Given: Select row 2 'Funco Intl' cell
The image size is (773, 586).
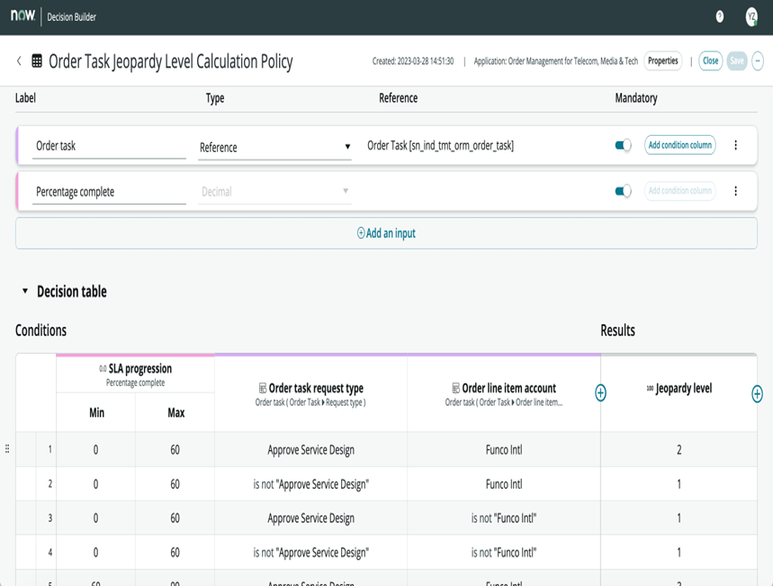Looking at the screenshot, I should coord(504,484).
